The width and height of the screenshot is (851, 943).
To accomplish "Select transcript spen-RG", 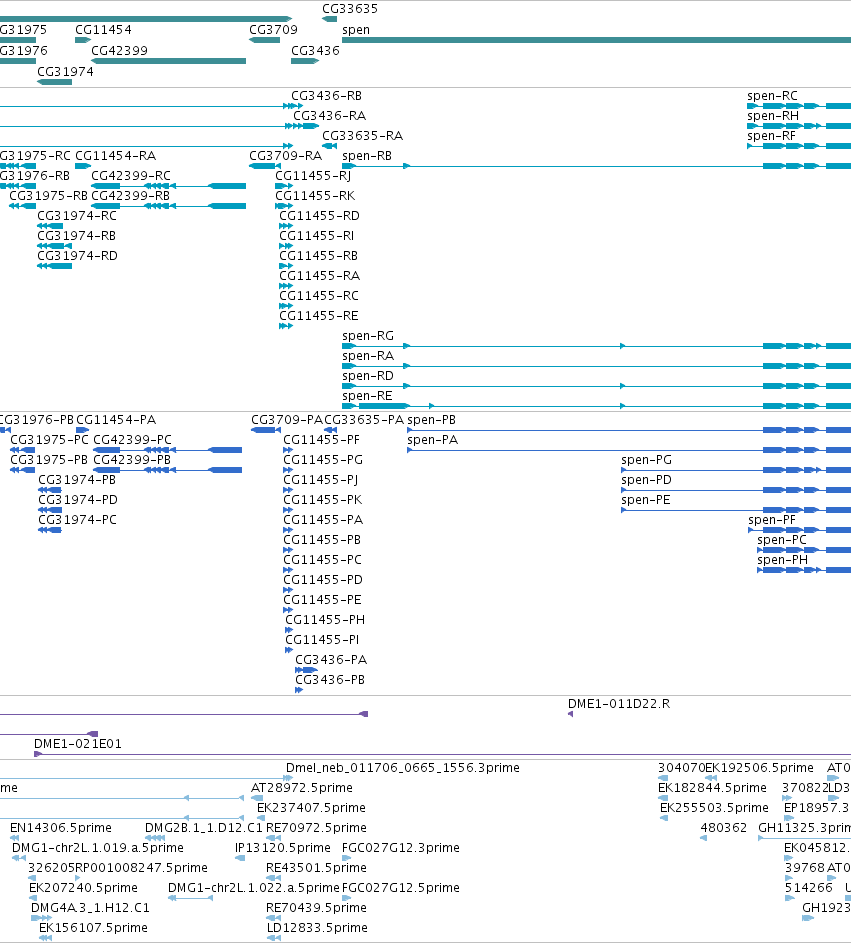I will point(368,336).
